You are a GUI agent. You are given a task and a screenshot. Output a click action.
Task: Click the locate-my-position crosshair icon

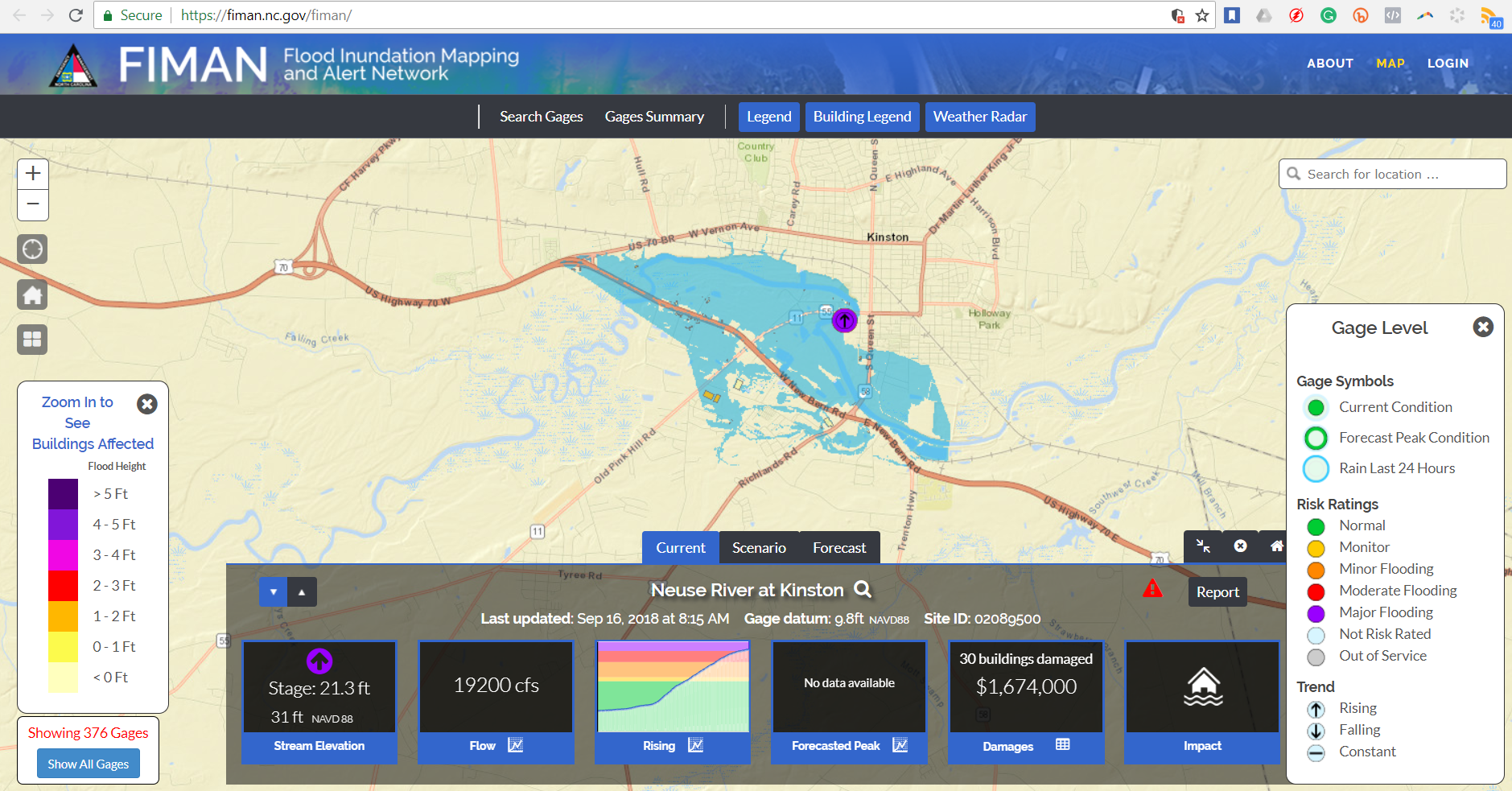click(x=32, y=249)
